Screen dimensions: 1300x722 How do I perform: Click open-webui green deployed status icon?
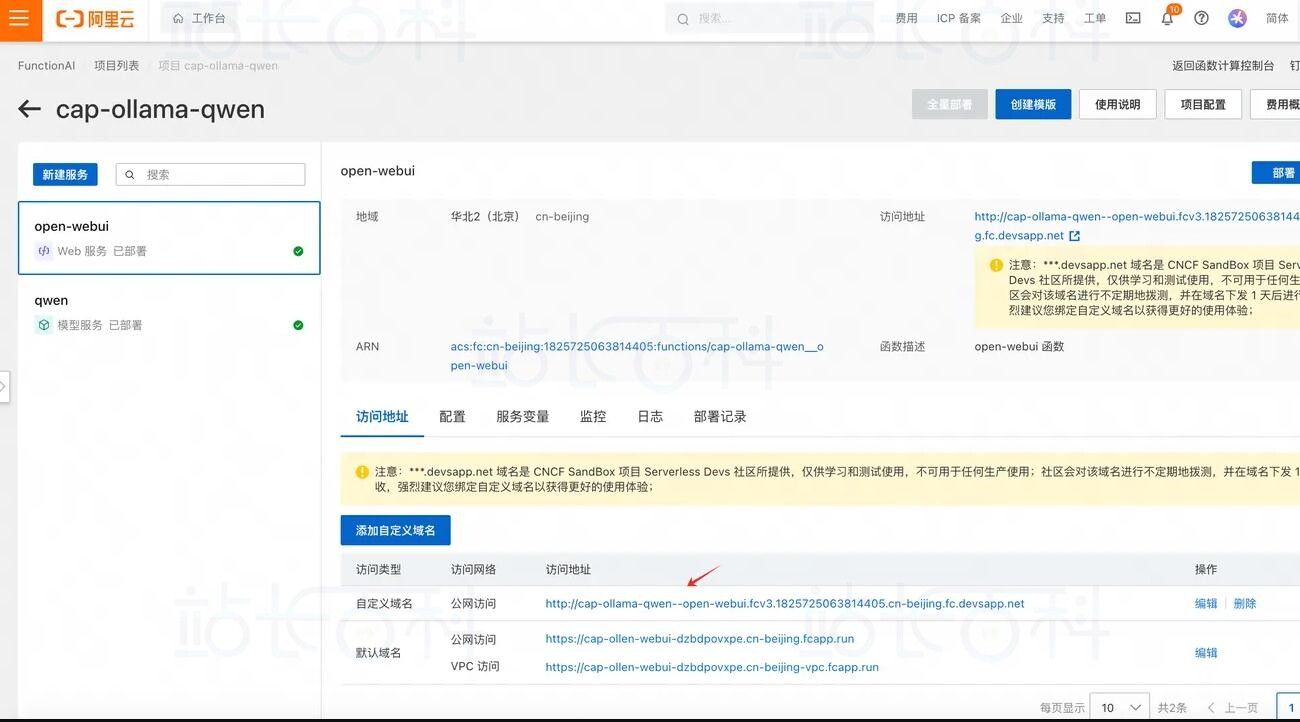tap(298, 251)
